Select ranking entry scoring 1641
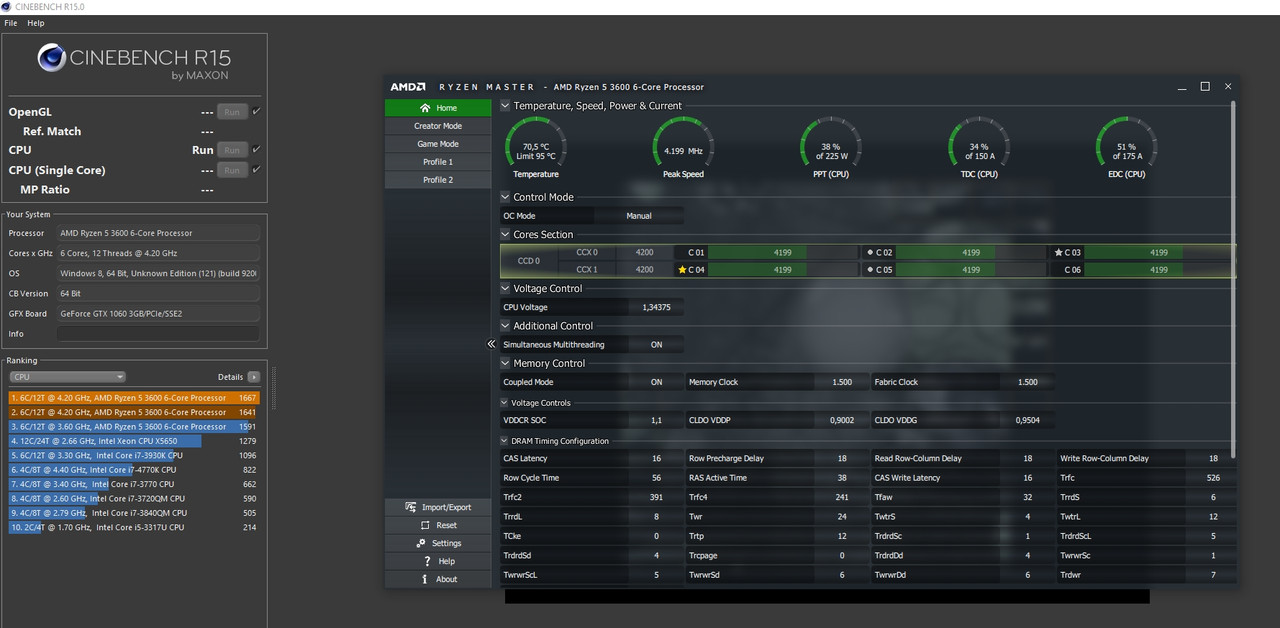This screenshot has width=1280, height=628. pyautogui.click(x=134, y=412)
